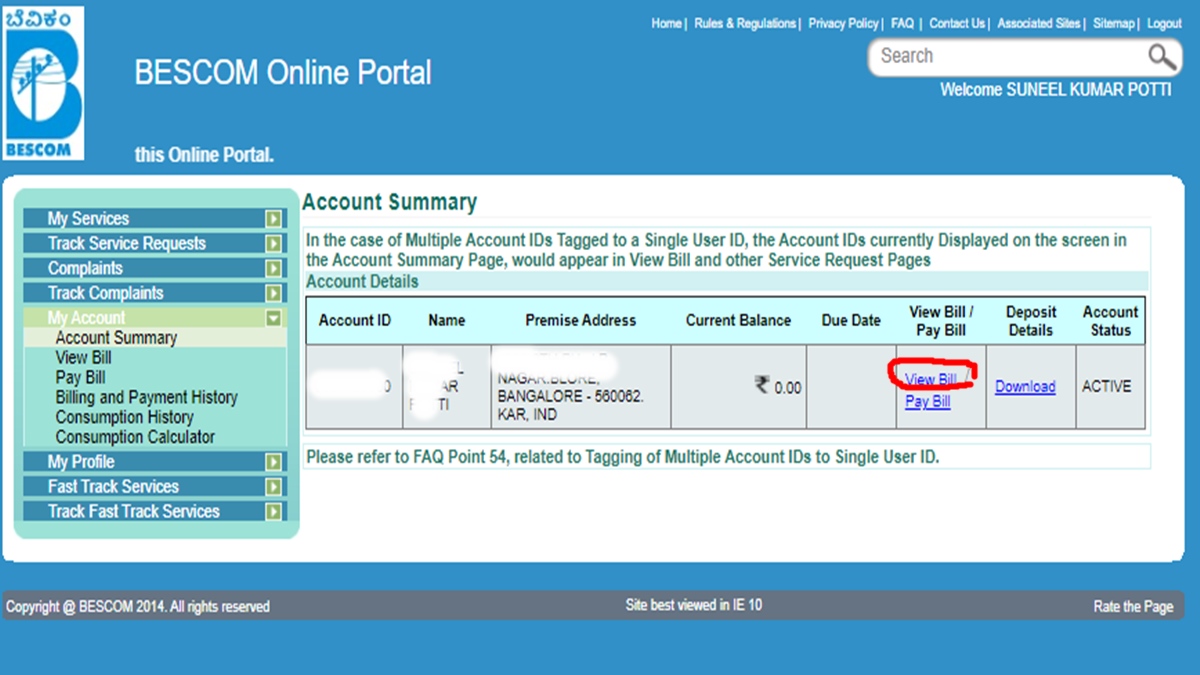This screenshot has width=1200, height=675.
Task: Download the deposit details
Action: [1025, 387]
